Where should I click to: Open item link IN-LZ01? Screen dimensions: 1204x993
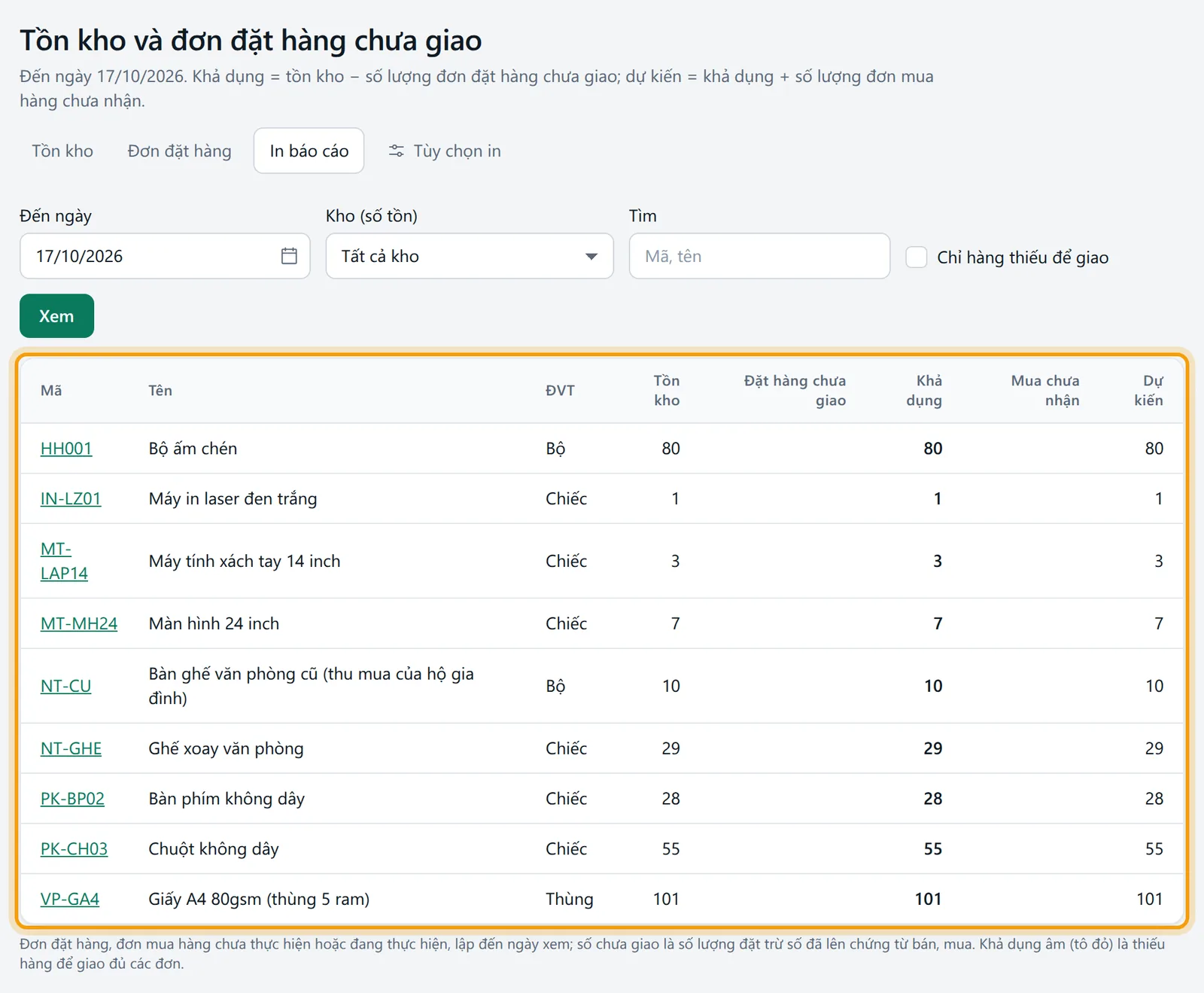tap(71, 498)
